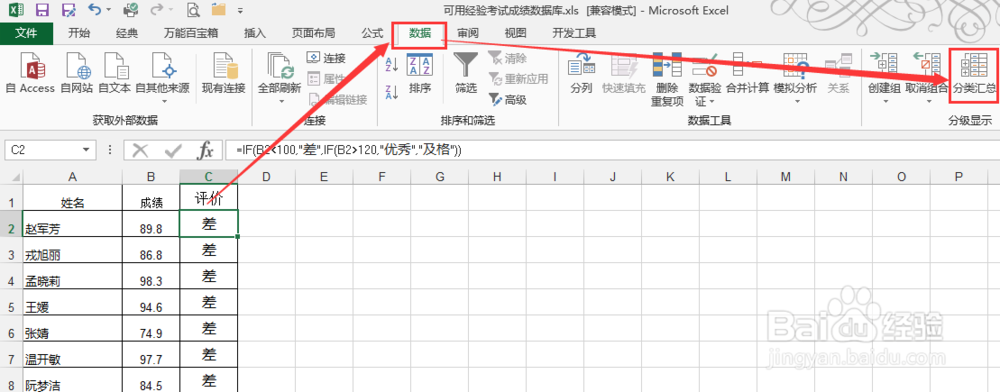Switch to 审阅 review tab
1000x392 pixels.
[467, 33]
